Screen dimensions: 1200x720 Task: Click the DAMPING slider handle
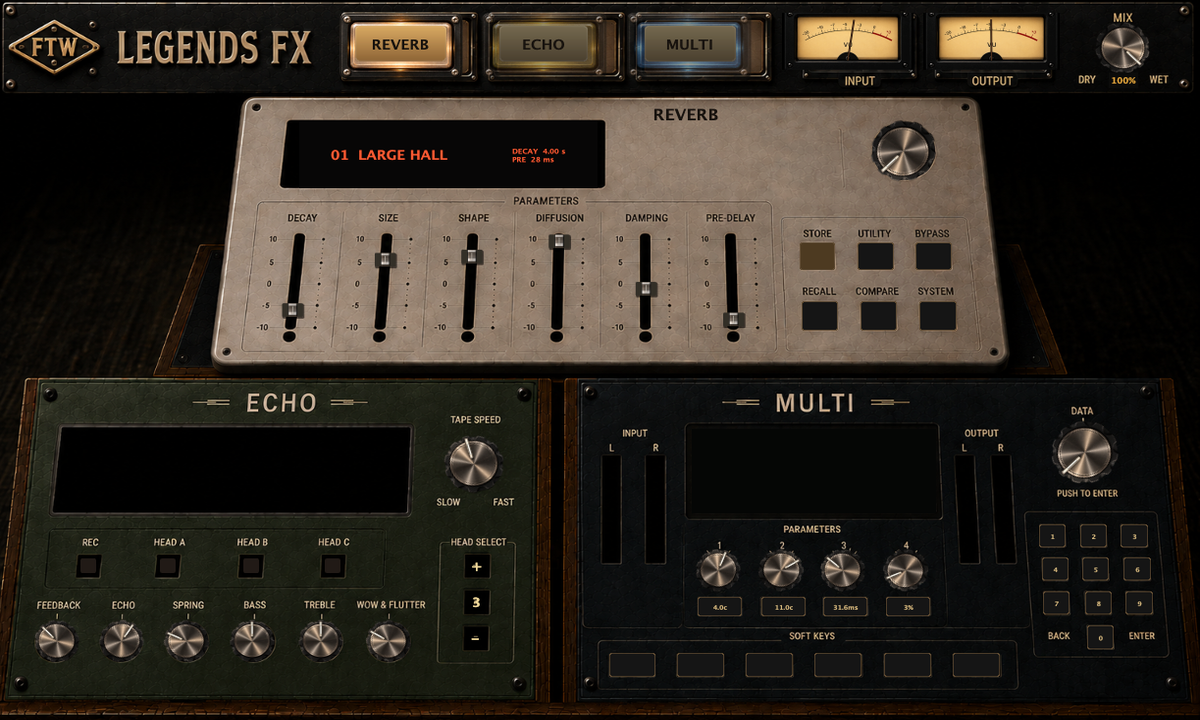point(646,289)
